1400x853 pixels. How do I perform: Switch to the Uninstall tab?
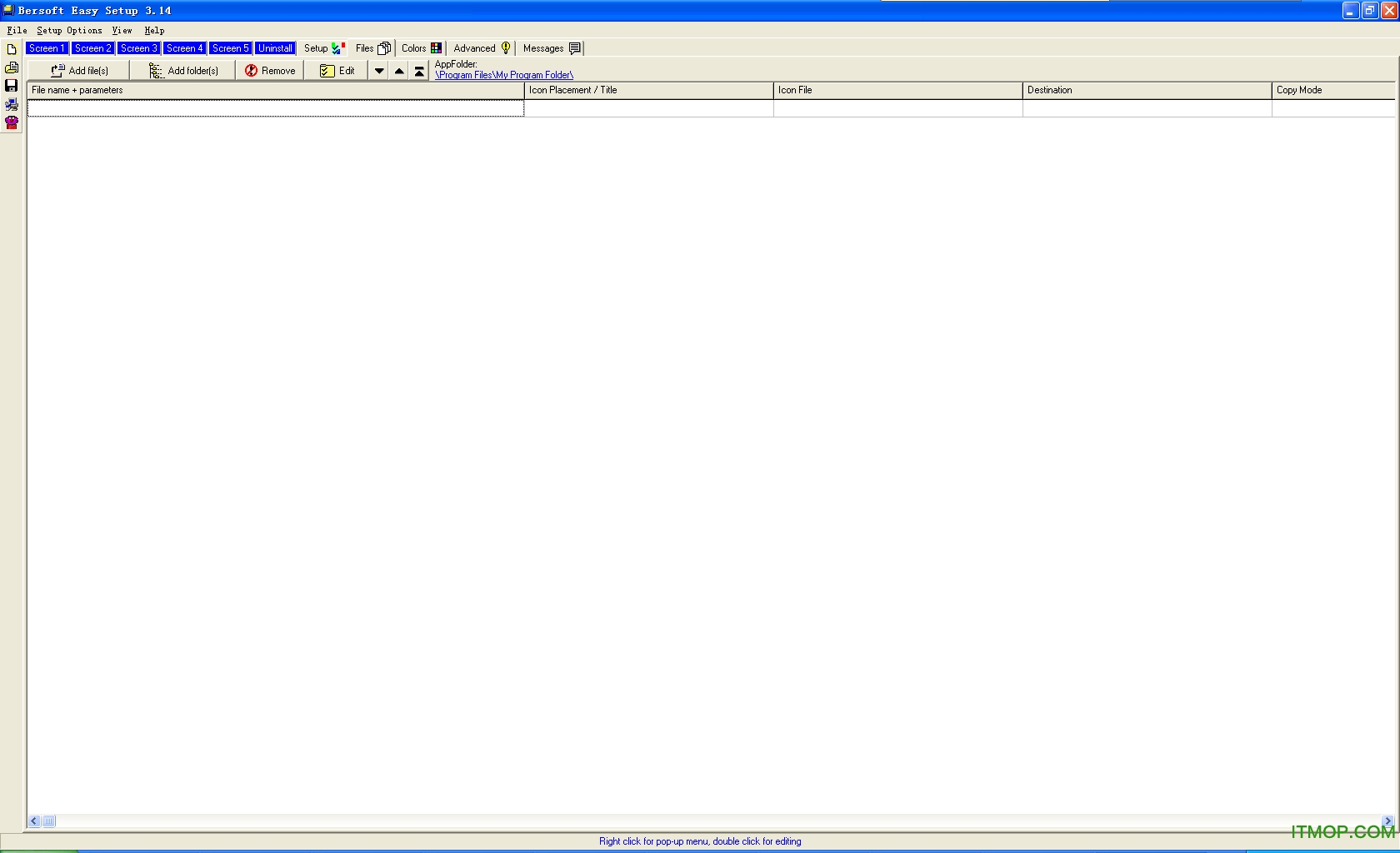[275, 48]
